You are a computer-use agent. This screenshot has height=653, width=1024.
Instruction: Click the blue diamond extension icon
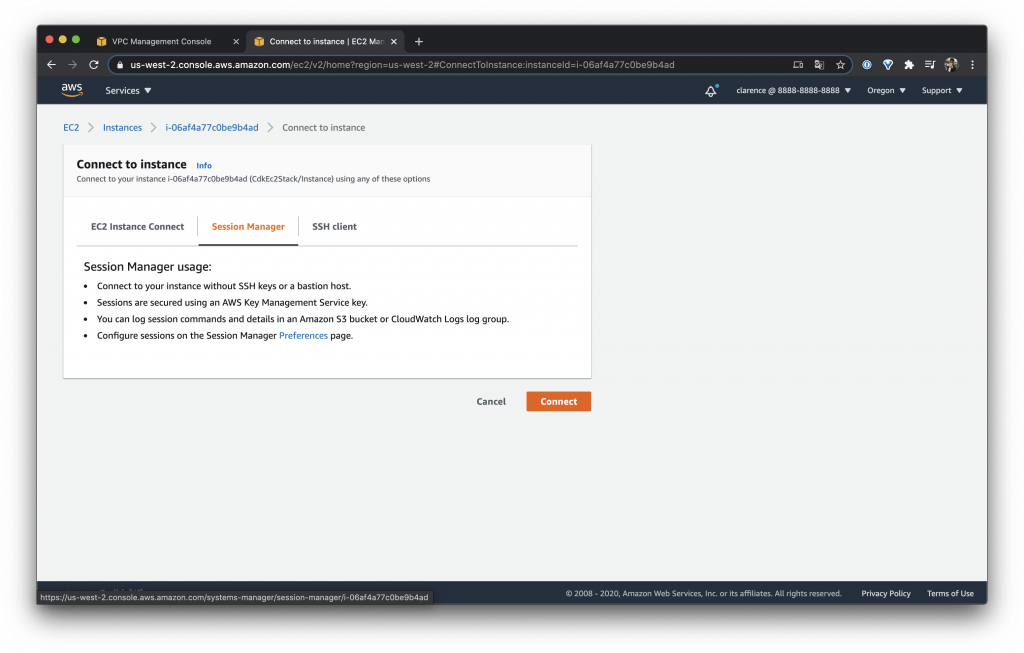tap(888, 65)
